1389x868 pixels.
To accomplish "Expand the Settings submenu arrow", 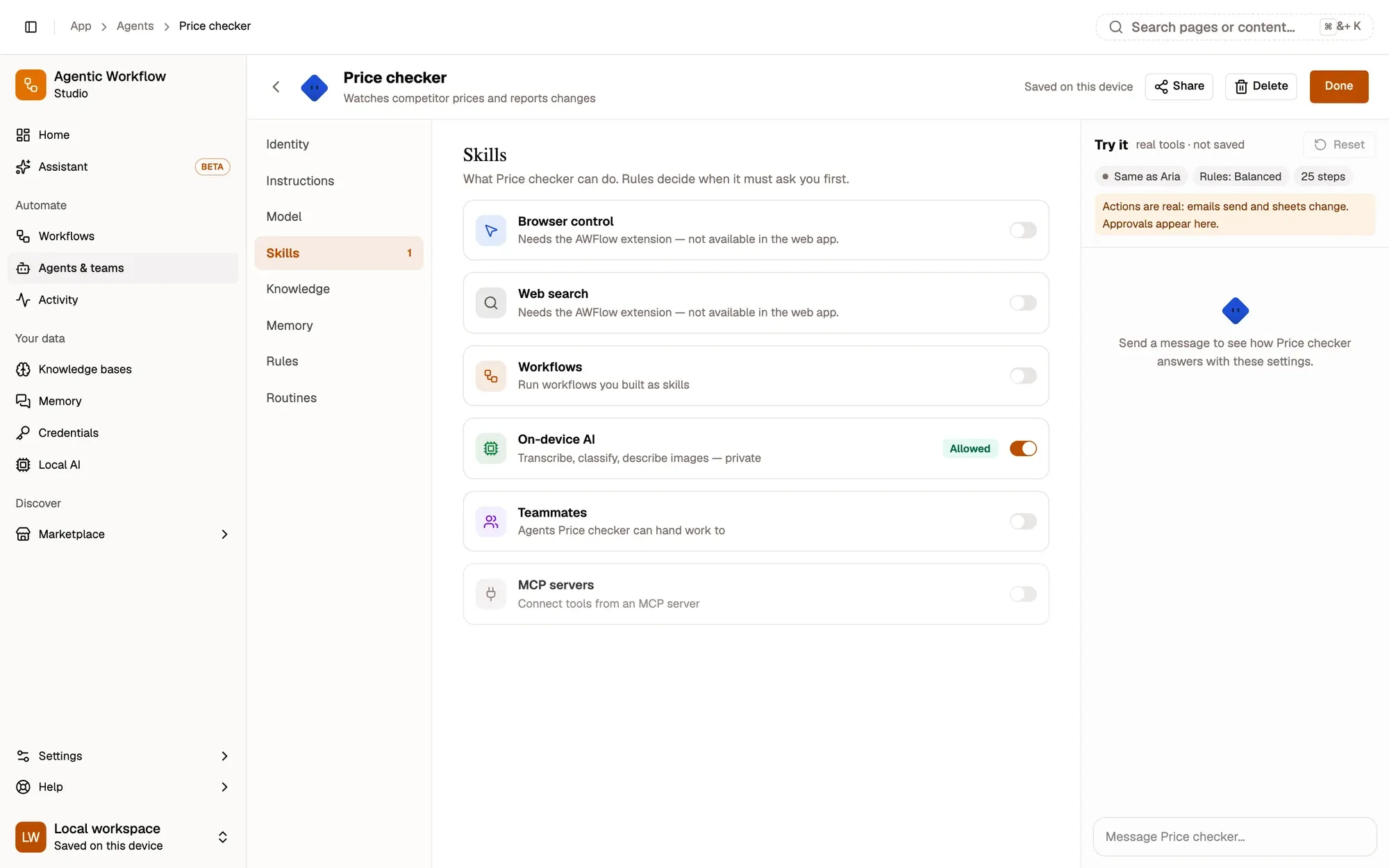I will [224, 756].
